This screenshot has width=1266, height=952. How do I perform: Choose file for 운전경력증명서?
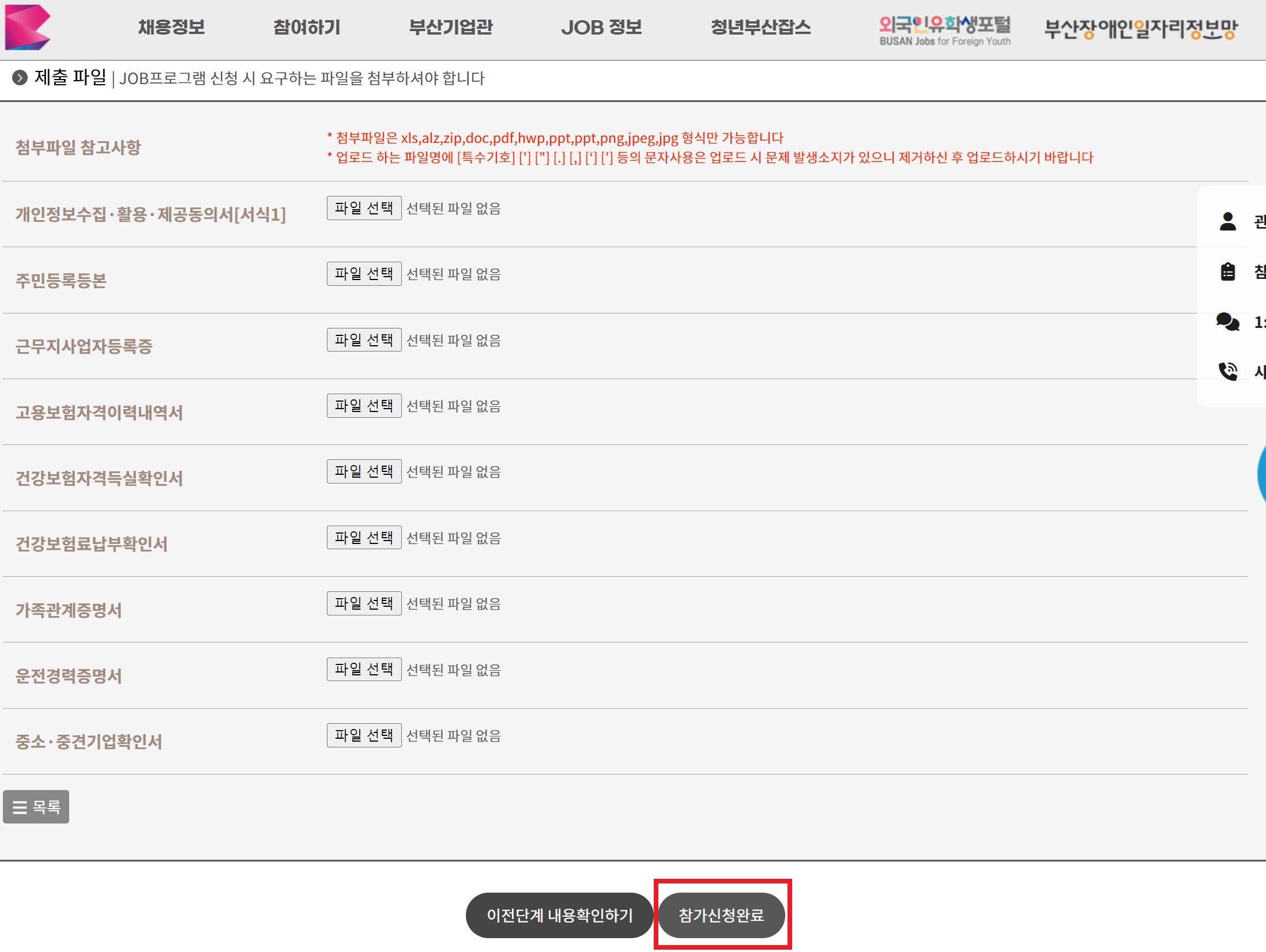click(364, 669)
